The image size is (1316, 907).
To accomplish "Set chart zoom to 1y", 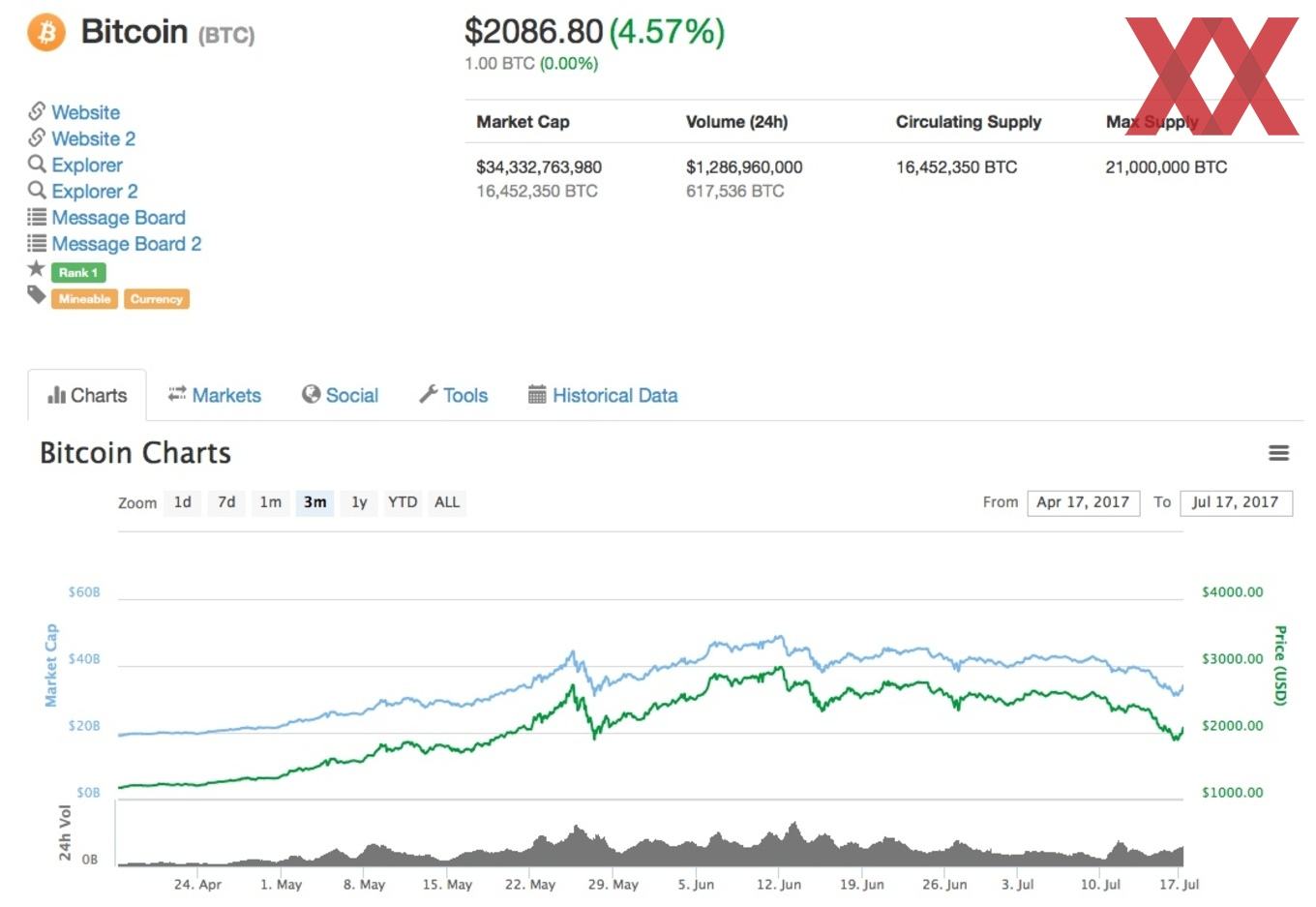I will pyautogui.click(x=359, y=502).
